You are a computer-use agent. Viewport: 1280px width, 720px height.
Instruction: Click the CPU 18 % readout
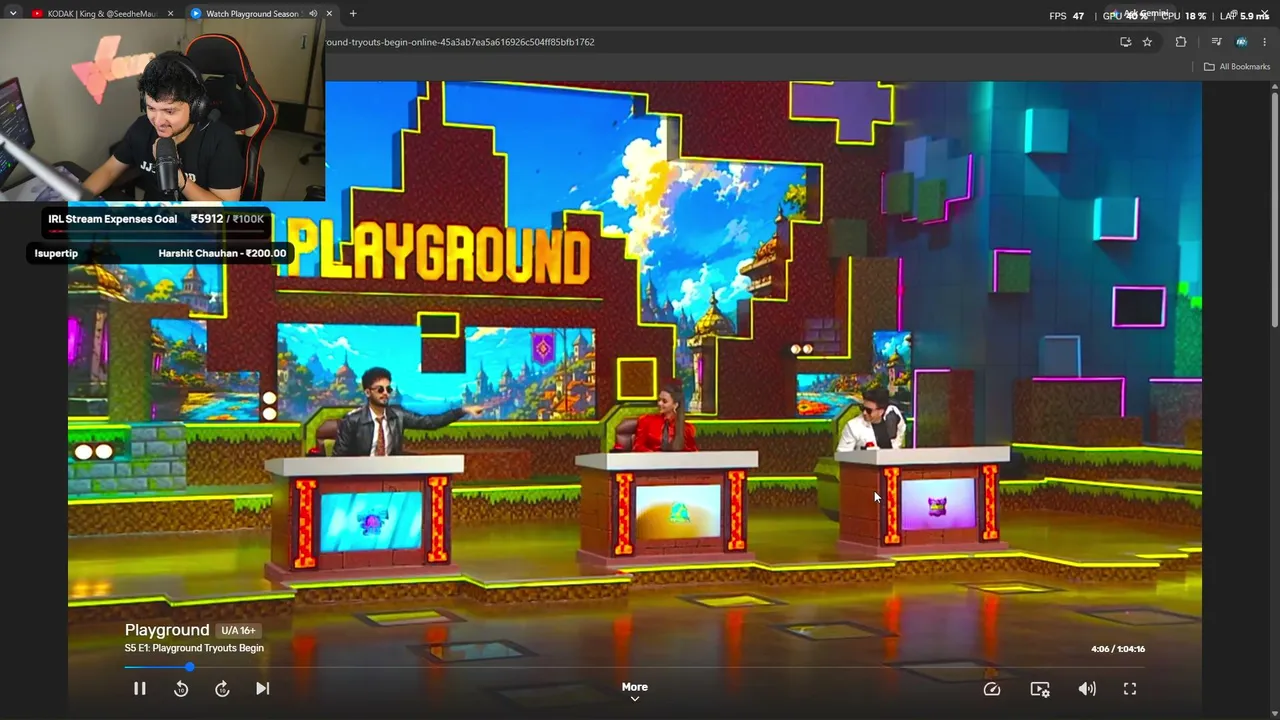(1184, 16)
